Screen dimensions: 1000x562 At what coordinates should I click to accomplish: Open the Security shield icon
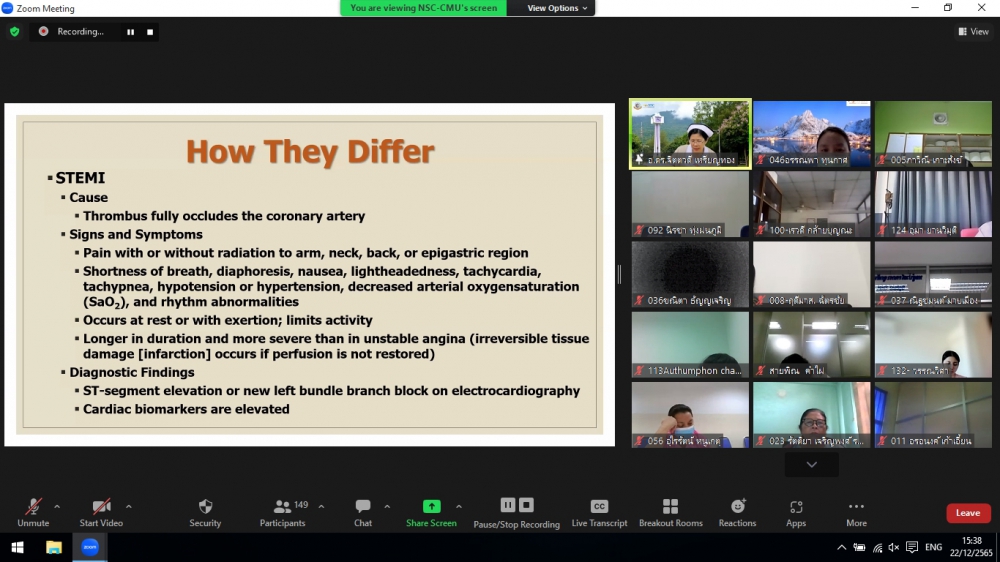click(x=205, y=507)
